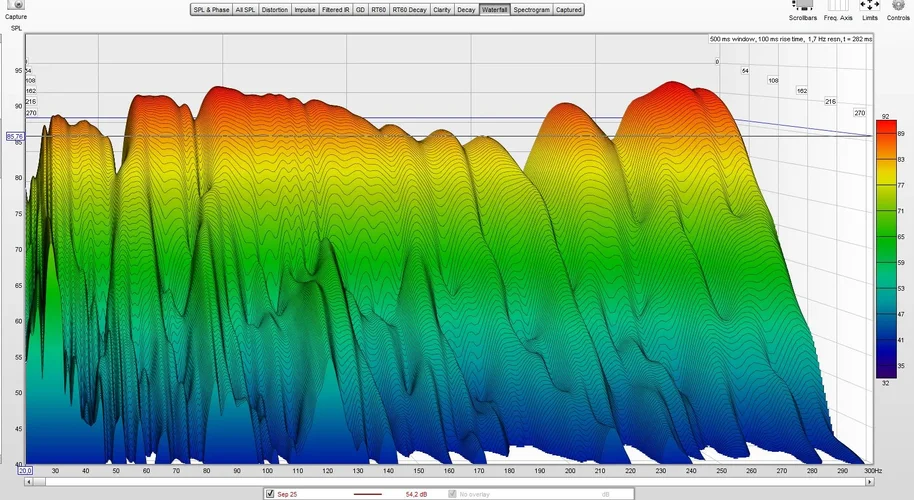Click the horizontal scrollbar left arrow
The image size is (914, 500).
[x=29, y=481]
